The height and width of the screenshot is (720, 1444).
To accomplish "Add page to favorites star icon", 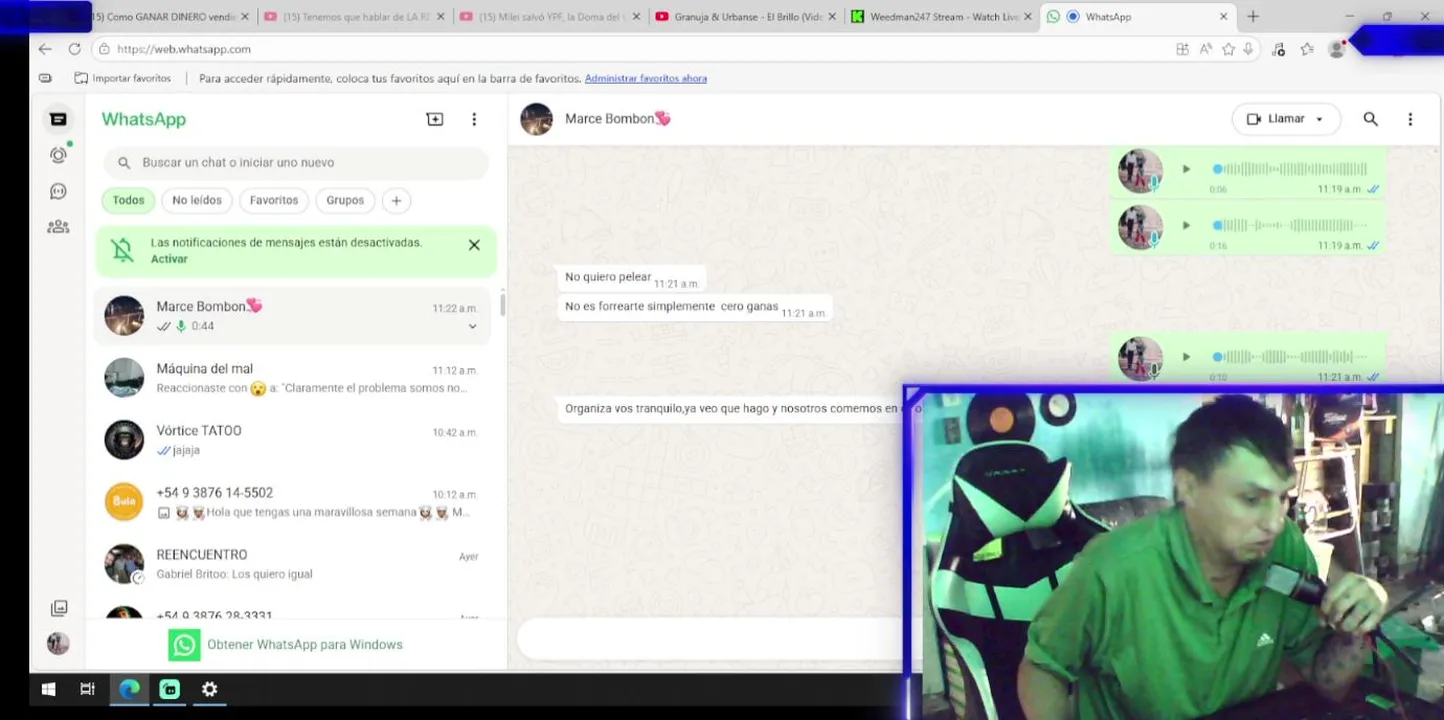I will 1228,49.
